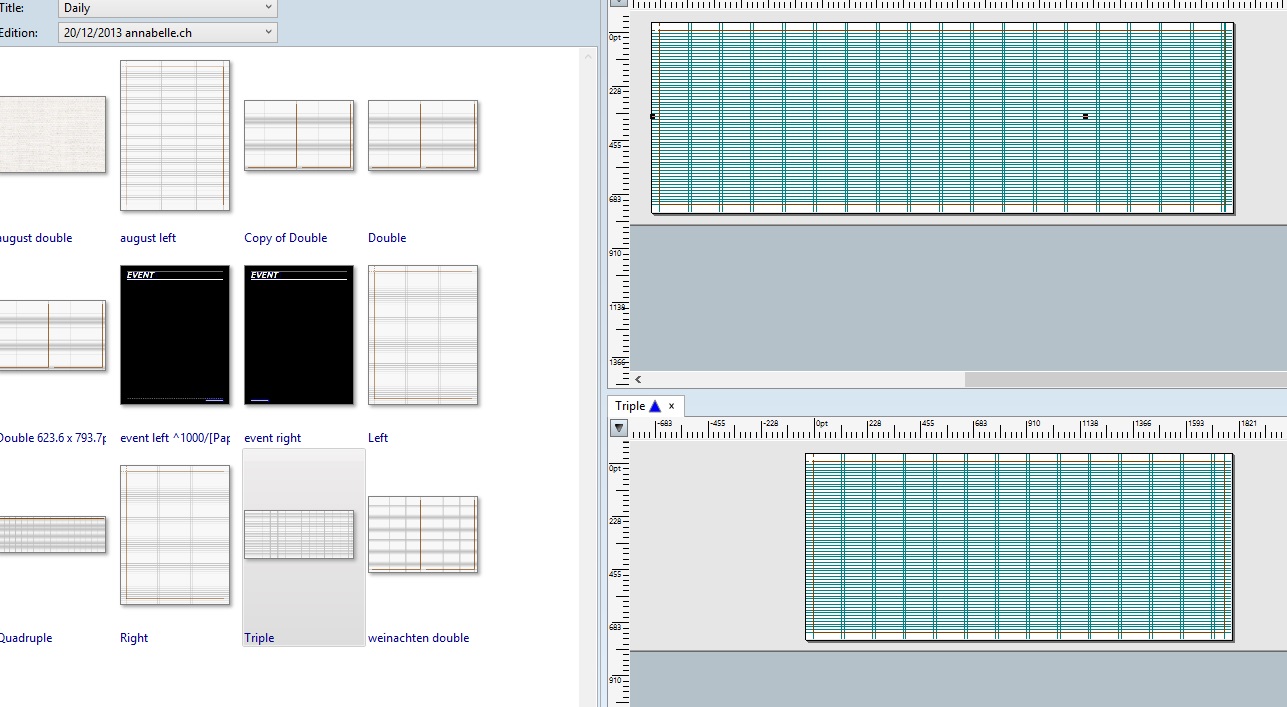Viewport: 1287px width, 707px height.
Task: Close the Triple tab
Action: click(x=672, y=406)
